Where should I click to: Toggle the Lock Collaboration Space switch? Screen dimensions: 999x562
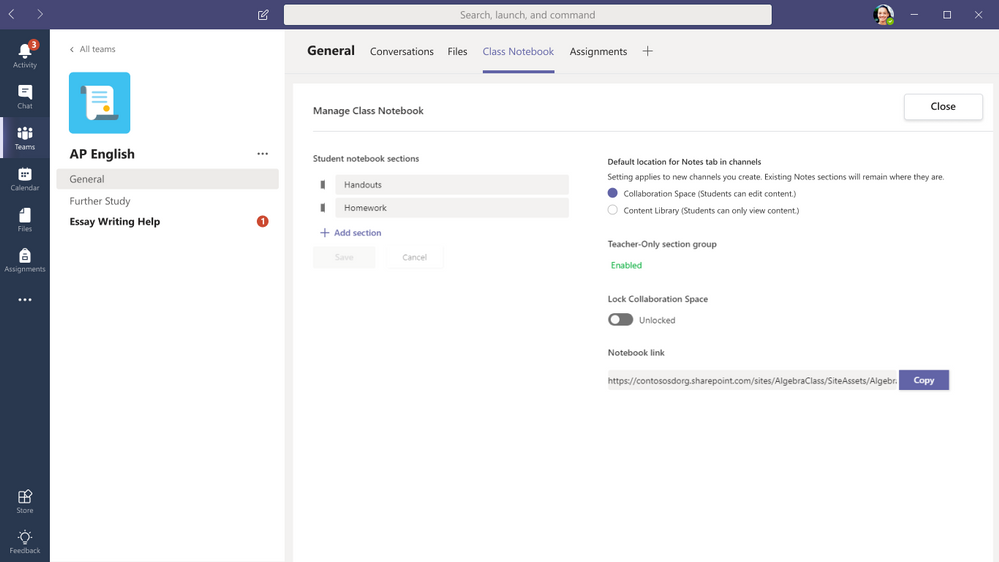[x=620, y=320]
